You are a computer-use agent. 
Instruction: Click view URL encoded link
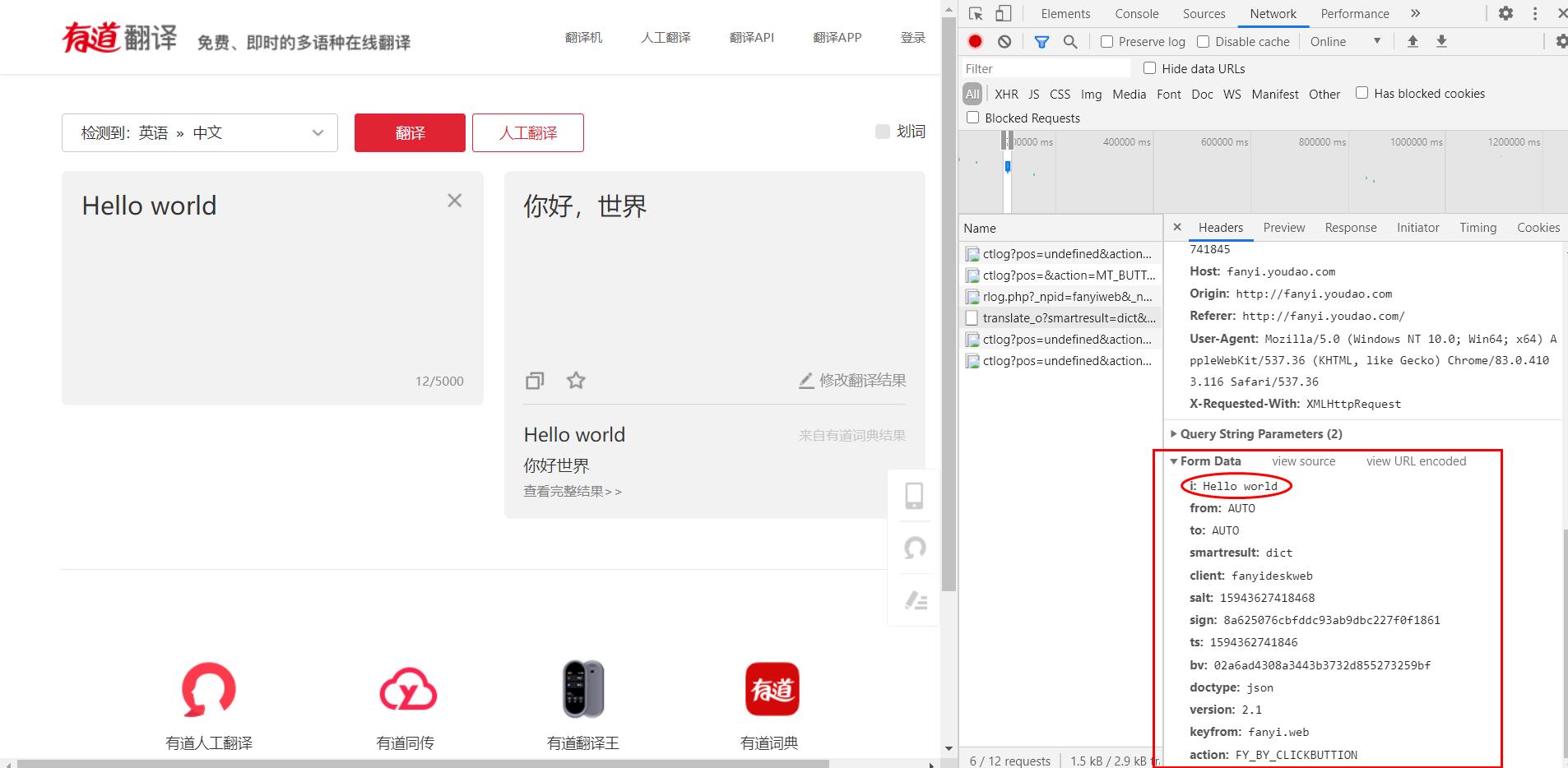pos(1417,461)
